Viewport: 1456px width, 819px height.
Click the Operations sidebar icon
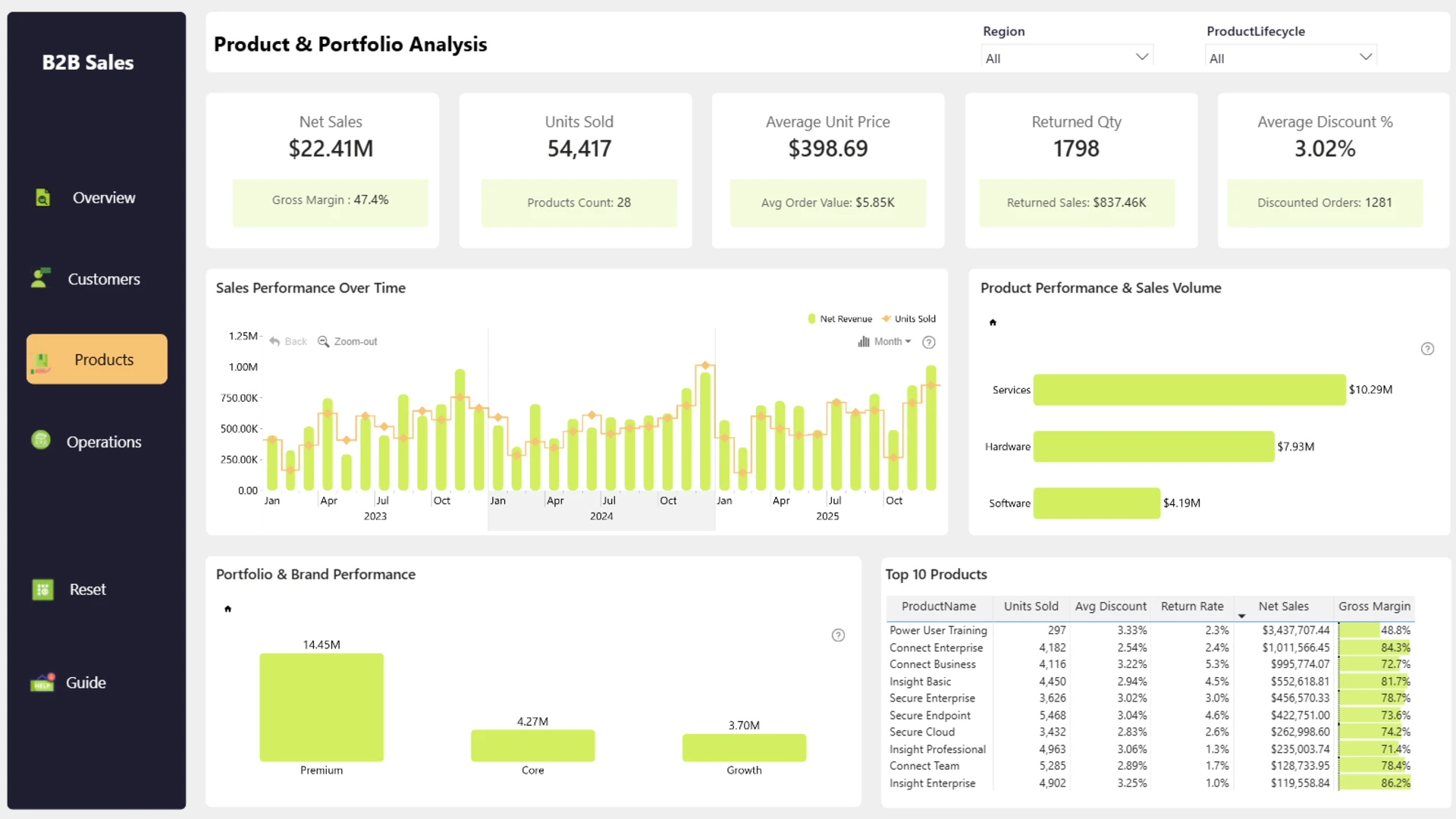pos(41,440)
